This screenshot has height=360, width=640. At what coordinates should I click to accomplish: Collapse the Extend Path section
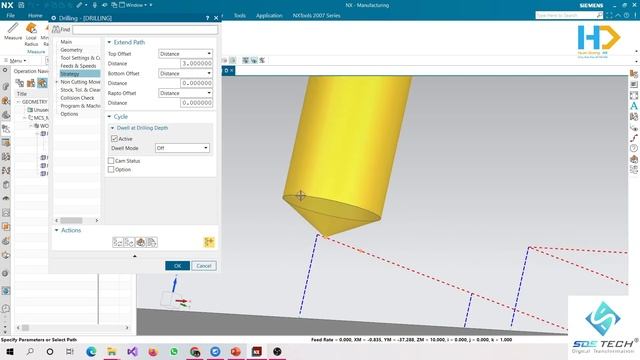pyautogui.click(x=109, y=42)
